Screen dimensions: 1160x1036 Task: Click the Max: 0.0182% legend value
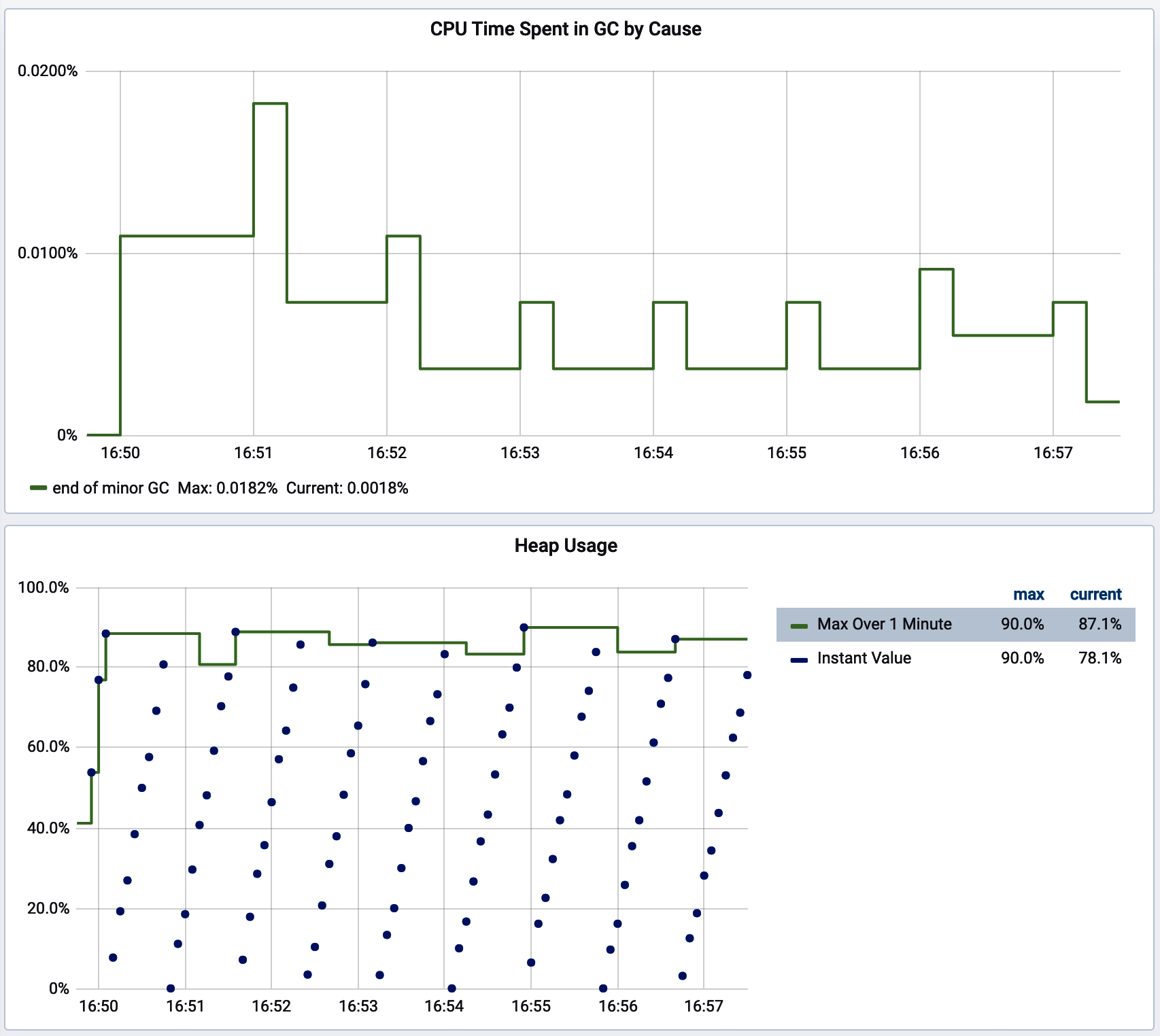[228, 488]
